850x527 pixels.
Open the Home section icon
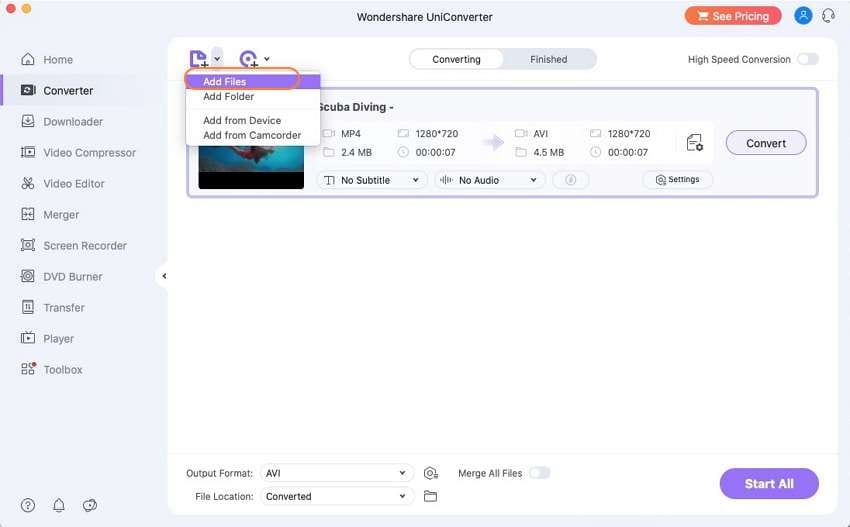(x=28, y=59)
